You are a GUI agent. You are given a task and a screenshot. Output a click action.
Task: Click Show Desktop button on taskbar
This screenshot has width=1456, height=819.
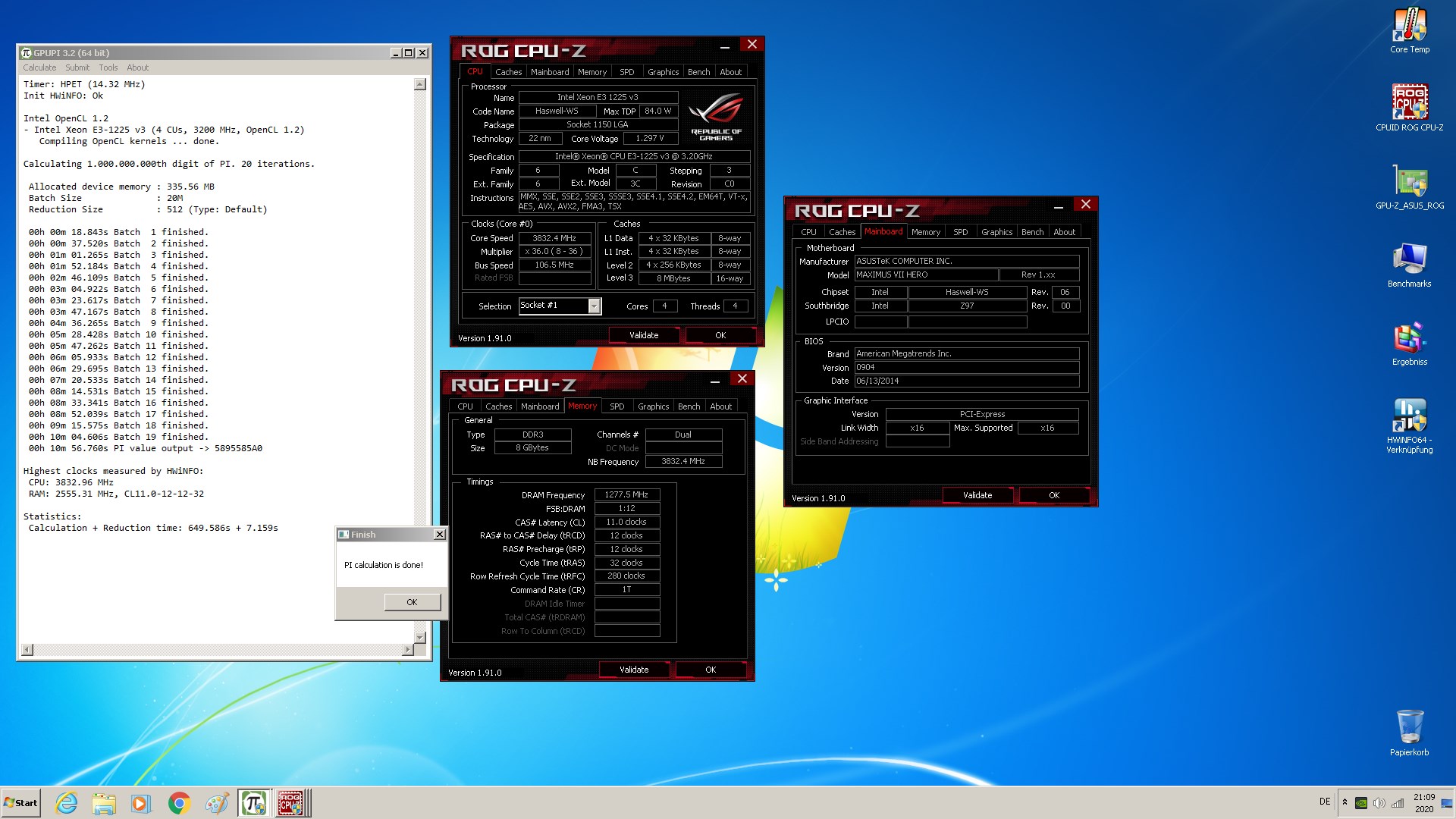[x=1448, y=803]
